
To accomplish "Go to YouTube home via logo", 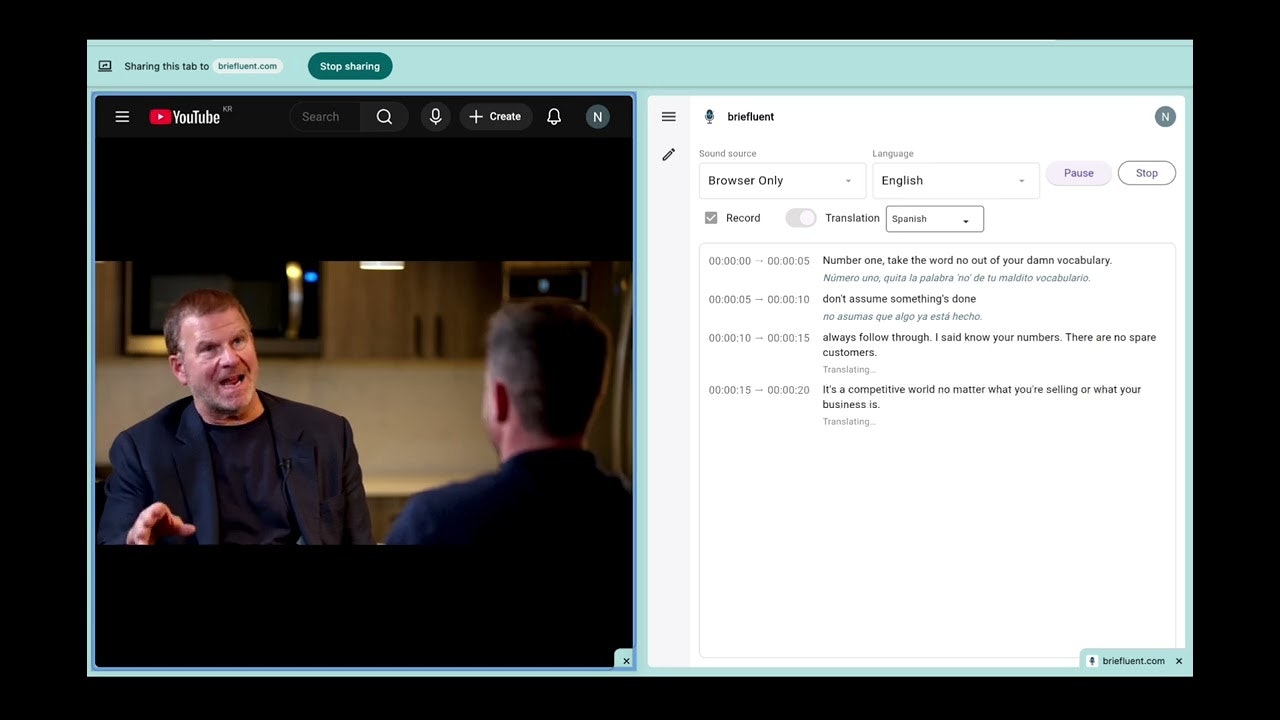I will tap(185, 117).
